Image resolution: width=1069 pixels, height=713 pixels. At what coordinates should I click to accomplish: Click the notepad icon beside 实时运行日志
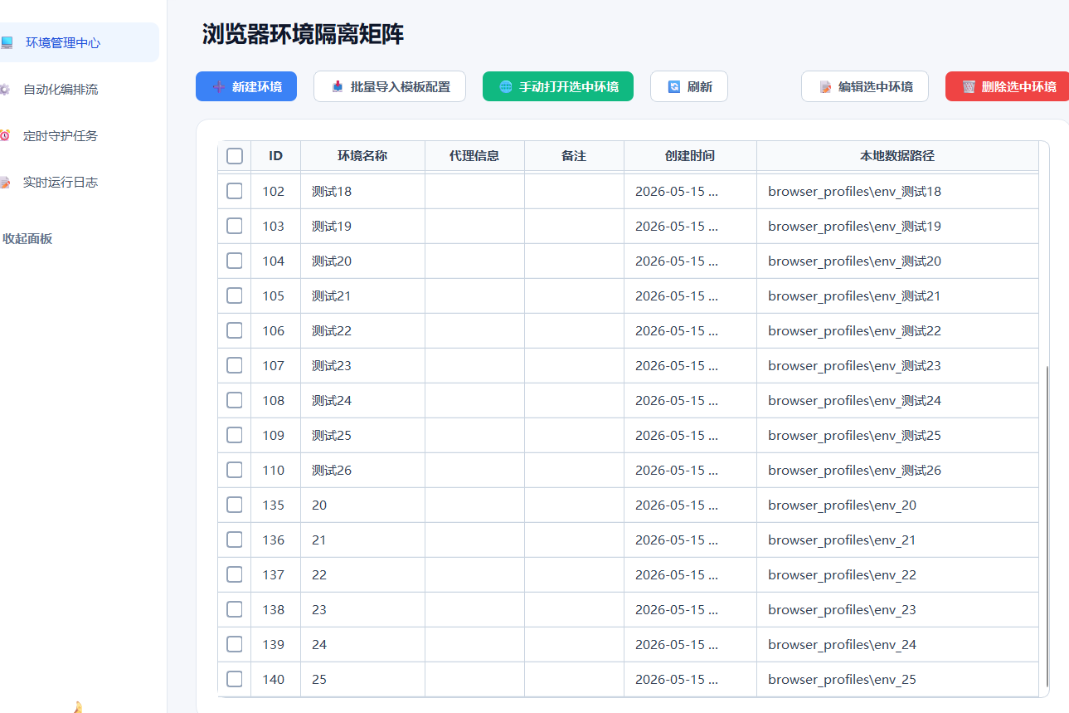point(5,182)
